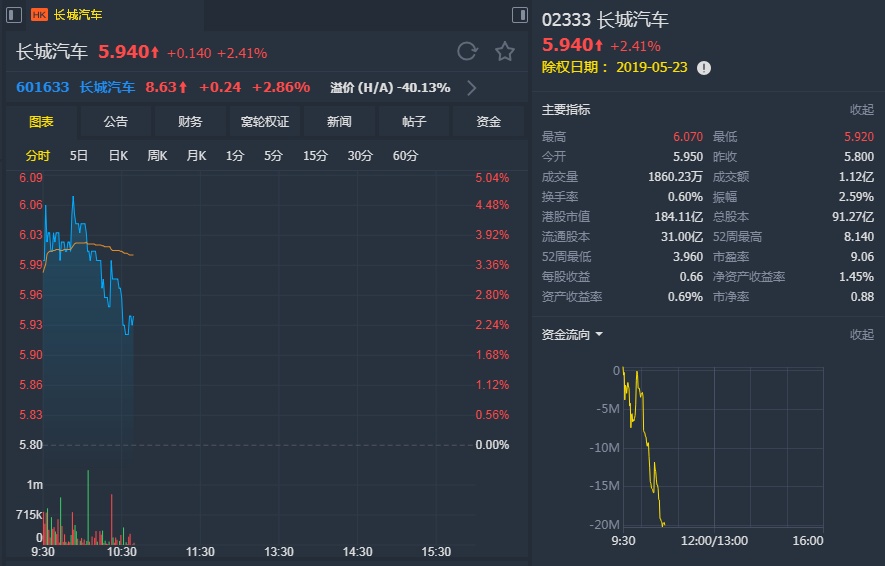Click the left panel toggle icon
Screen dimensions: 885x566
click(x=13, y=15)
